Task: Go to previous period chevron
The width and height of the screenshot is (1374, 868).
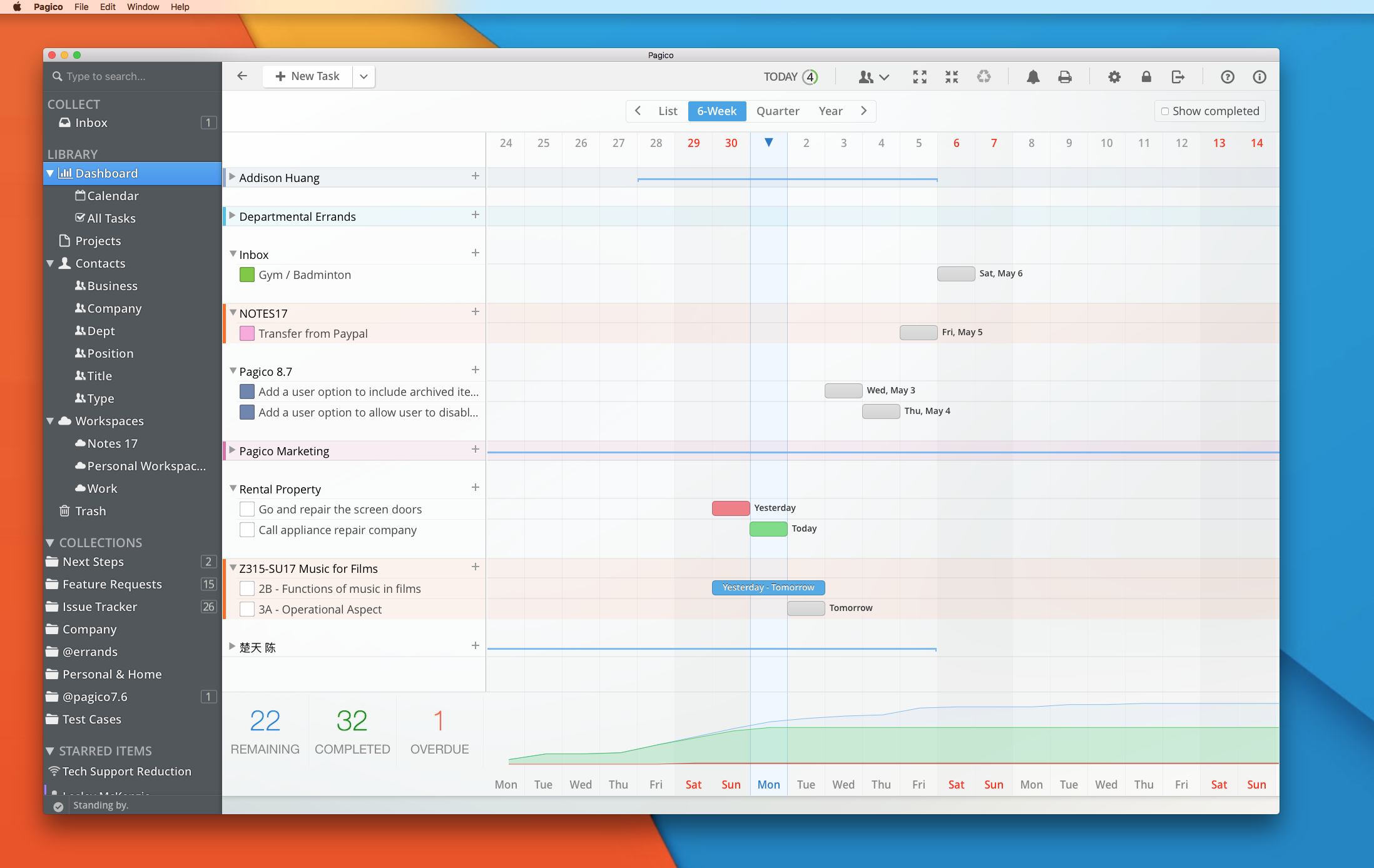Action: pos(638,111)
